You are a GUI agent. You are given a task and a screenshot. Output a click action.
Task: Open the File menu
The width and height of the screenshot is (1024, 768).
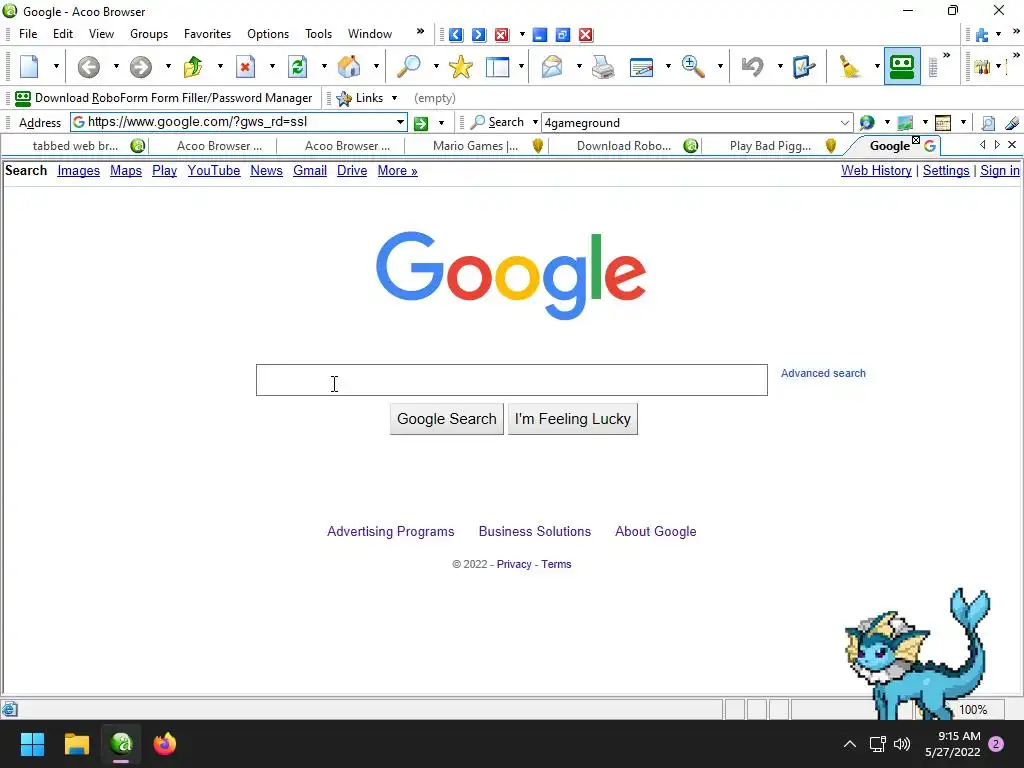point(28,34)
